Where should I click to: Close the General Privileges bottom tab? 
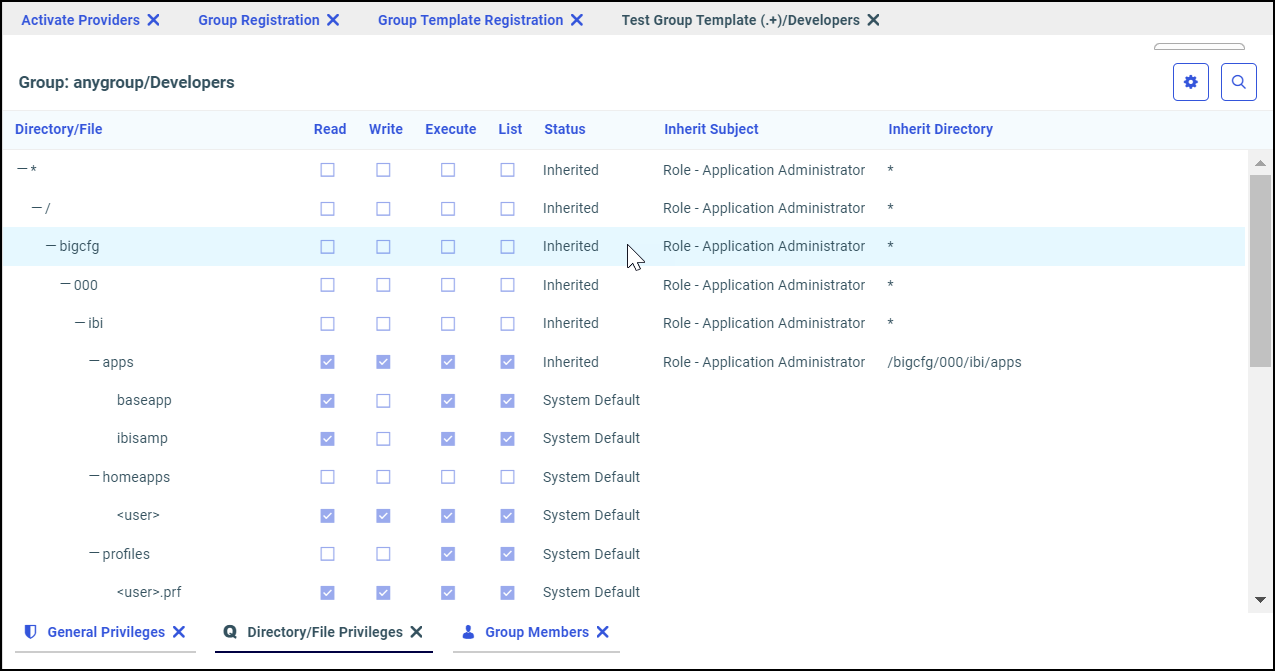tap(178, 631)
